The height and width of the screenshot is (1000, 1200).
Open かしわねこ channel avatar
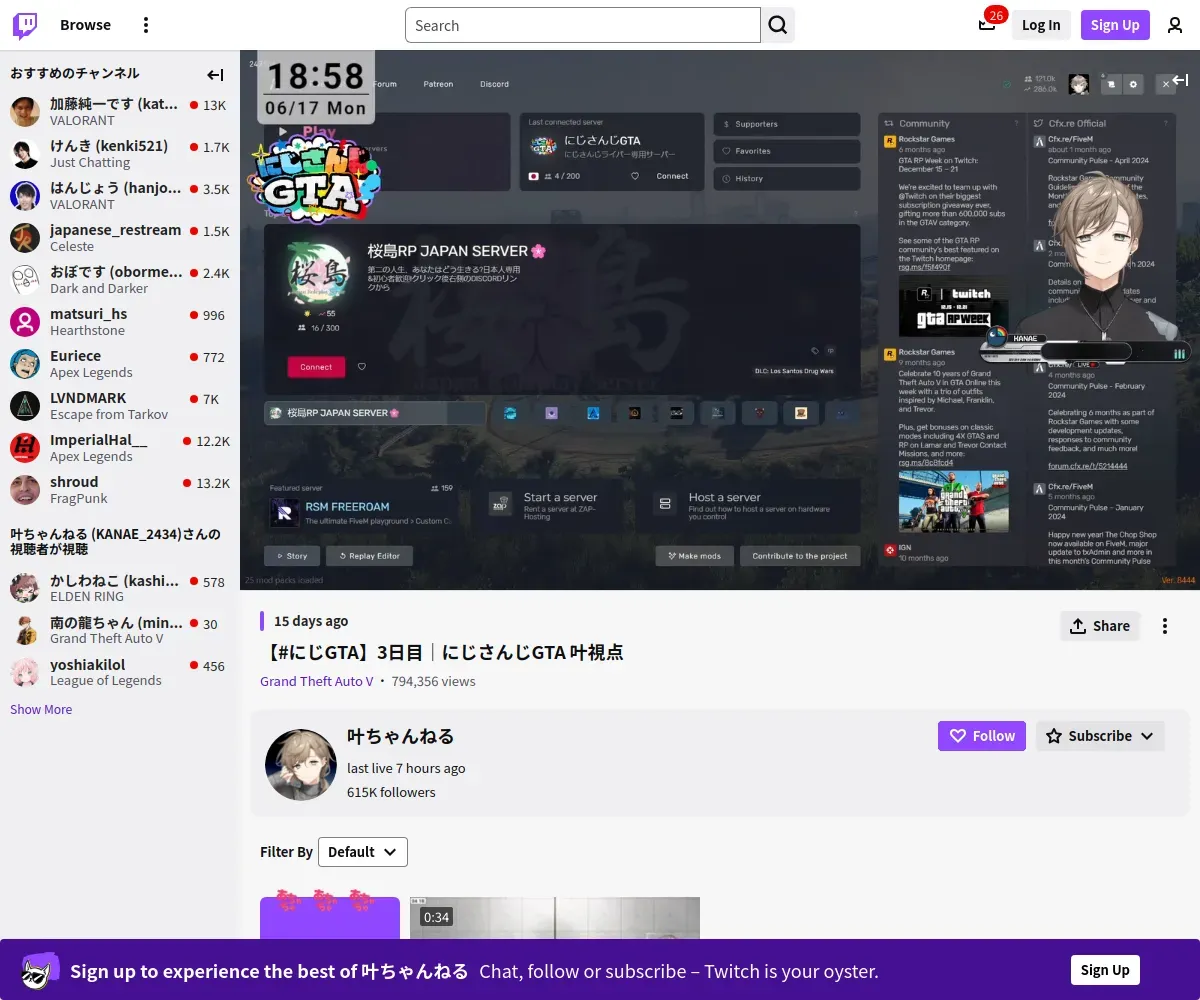click(x=25, y=588)
